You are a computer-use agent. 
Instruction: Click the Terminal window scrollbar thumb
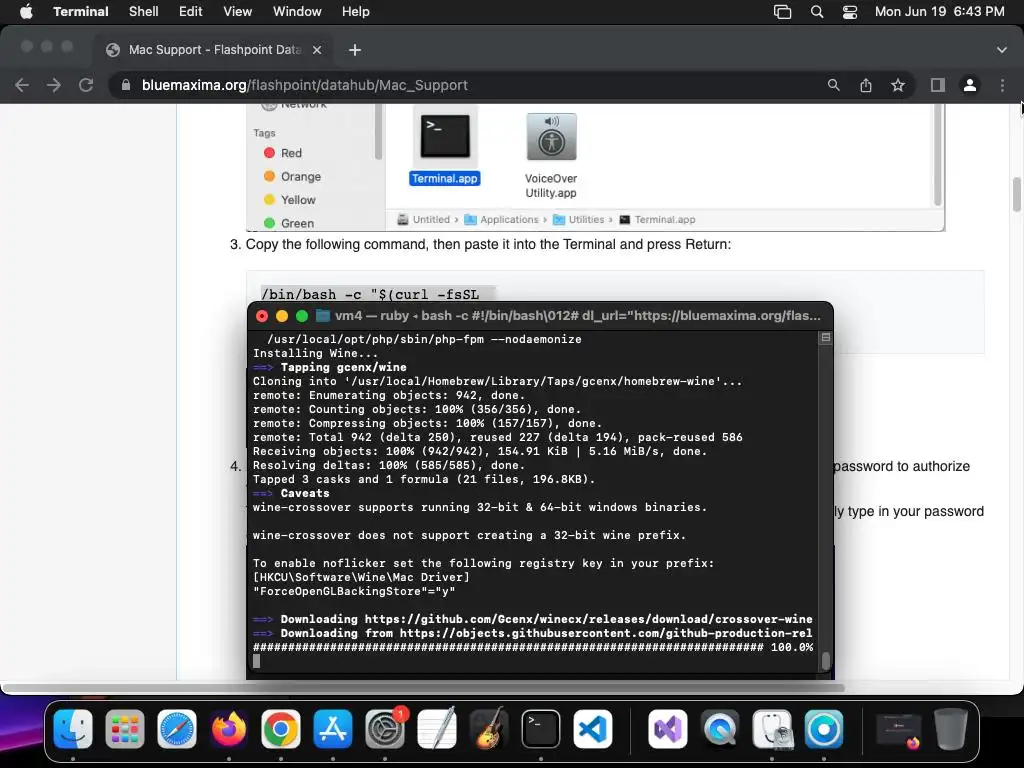coord(825,660)
